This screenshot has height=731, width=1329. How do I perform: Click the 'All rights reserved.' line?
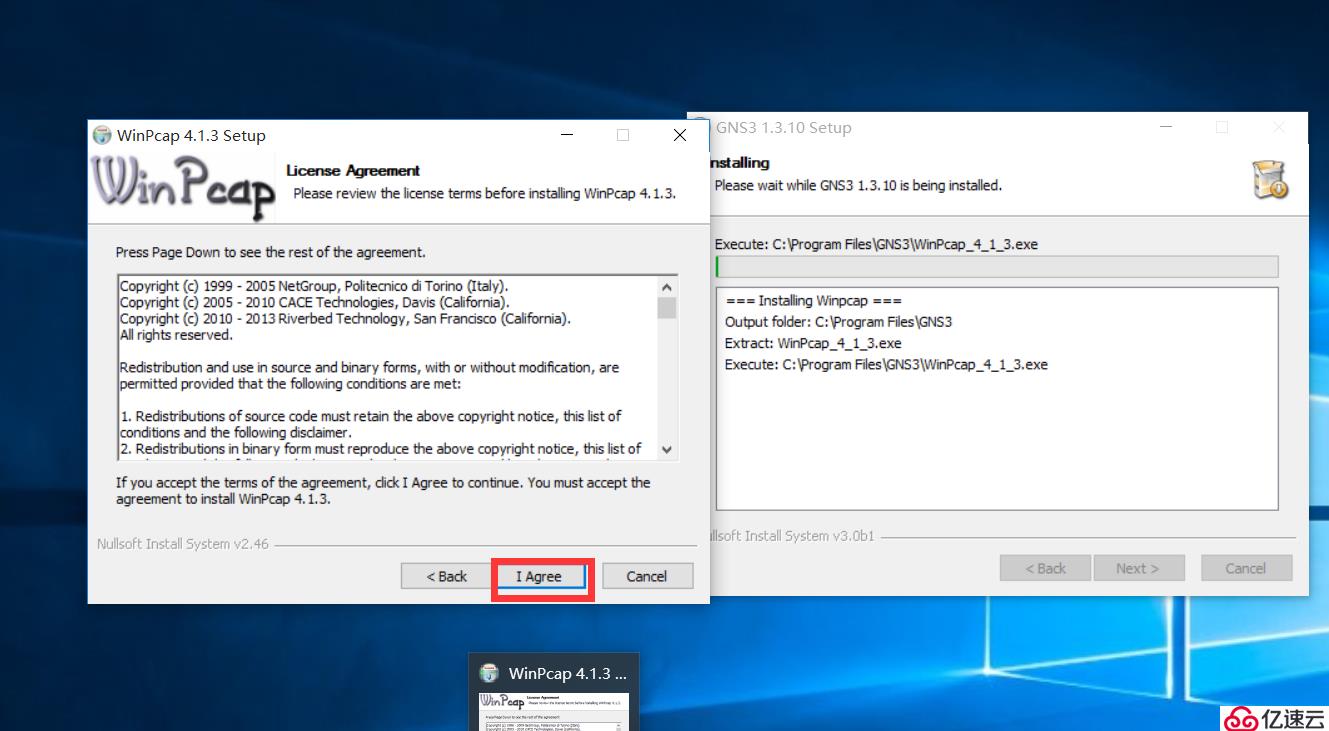176,335
